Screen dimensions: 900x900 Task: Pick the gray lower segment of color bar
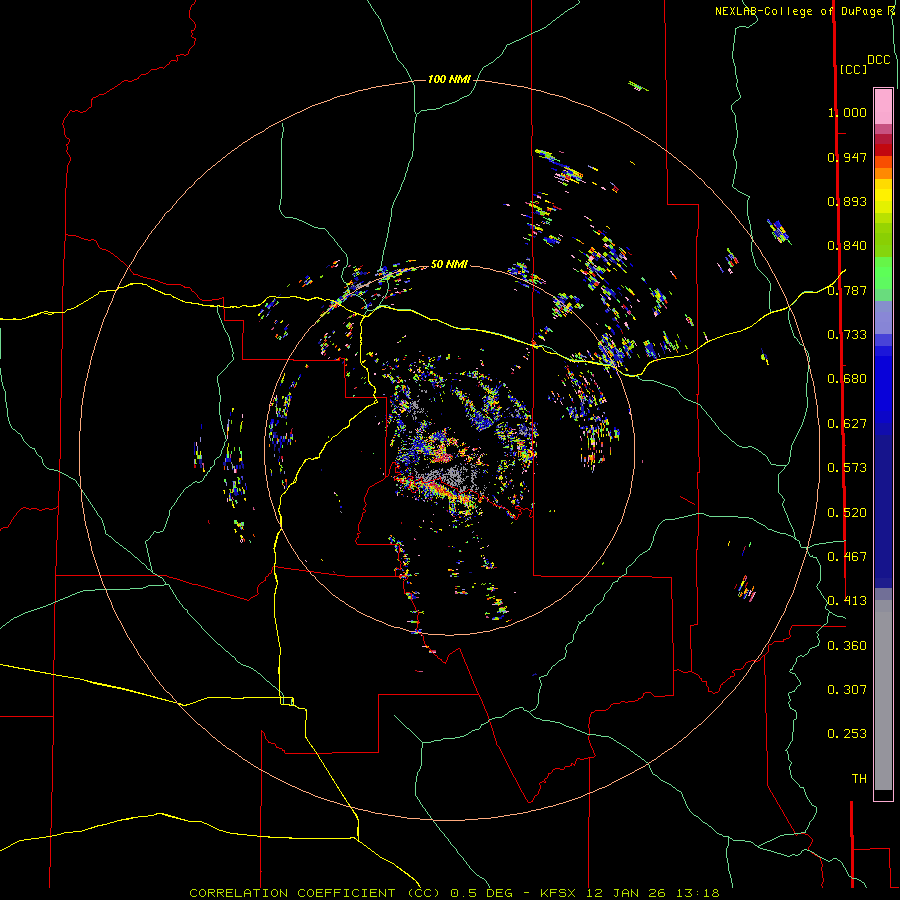coord(883,695)
